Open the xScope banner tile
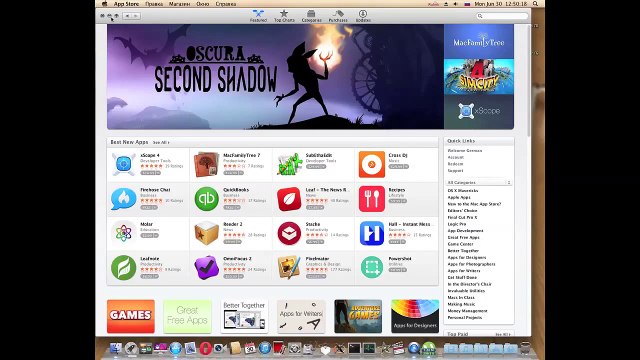Viewport: 640px width, 360px height. (479, 112)
